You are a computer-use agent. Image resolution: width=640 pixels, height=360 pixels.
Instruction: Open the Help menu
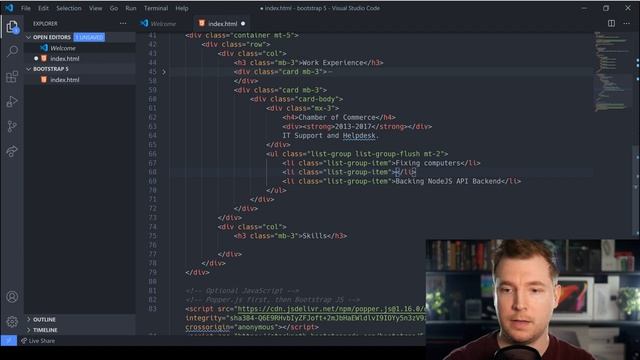point(182,8)
